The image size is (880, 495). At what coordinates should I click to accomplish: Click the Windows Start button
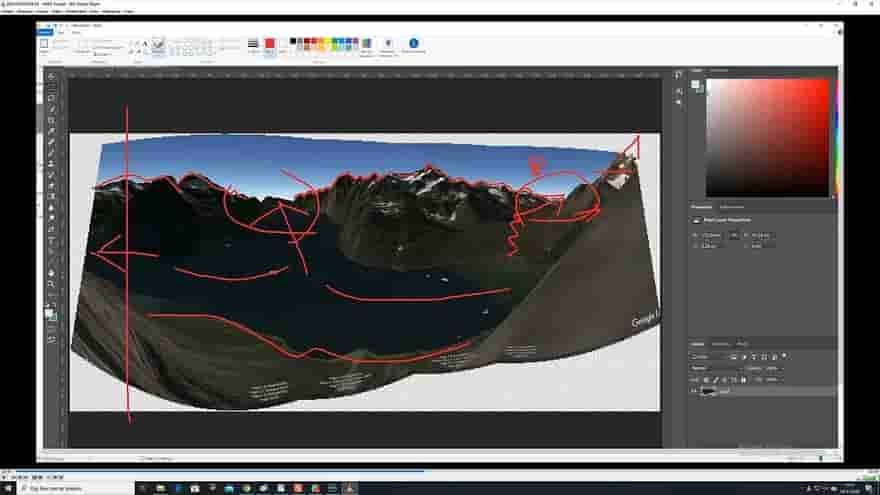[x=8, y=488]
